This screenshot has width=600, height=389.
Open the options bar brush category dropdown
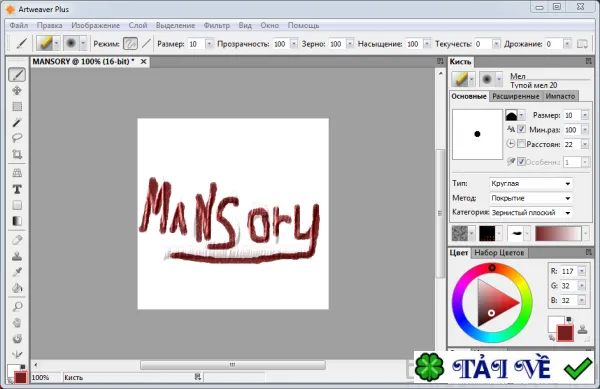[x=56, y=43]
